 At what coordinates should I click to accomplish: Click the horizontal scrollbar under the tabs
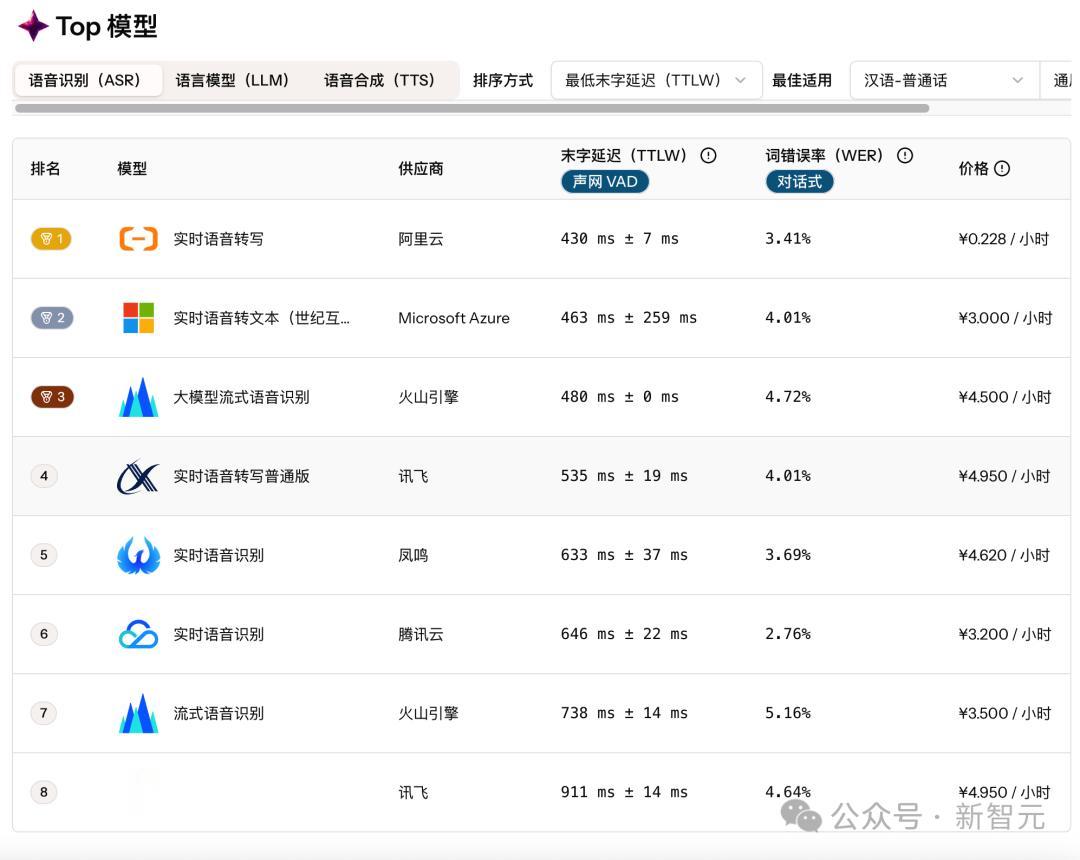click(471, 108)
